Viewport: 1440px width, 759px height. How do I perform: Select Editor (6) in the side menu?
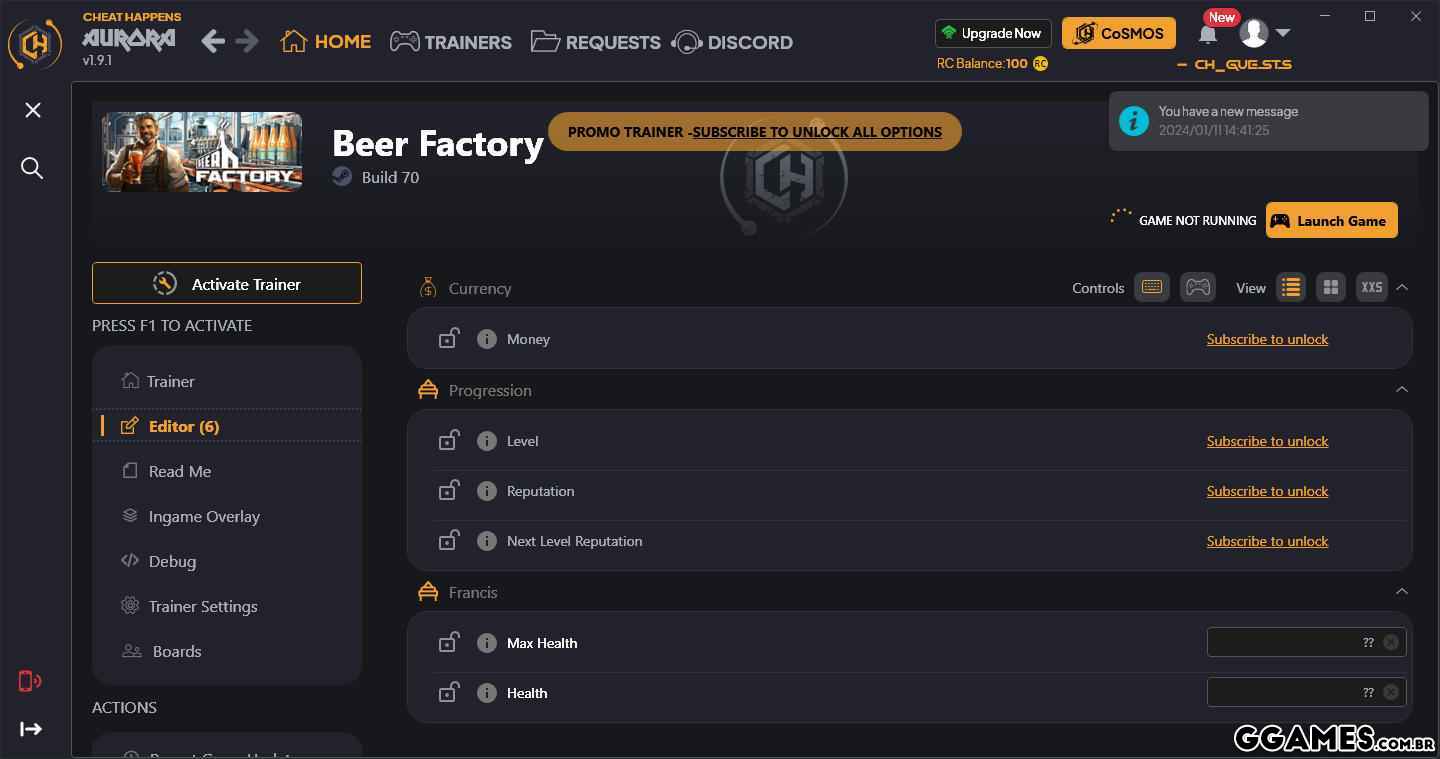[x=227, y=426]
